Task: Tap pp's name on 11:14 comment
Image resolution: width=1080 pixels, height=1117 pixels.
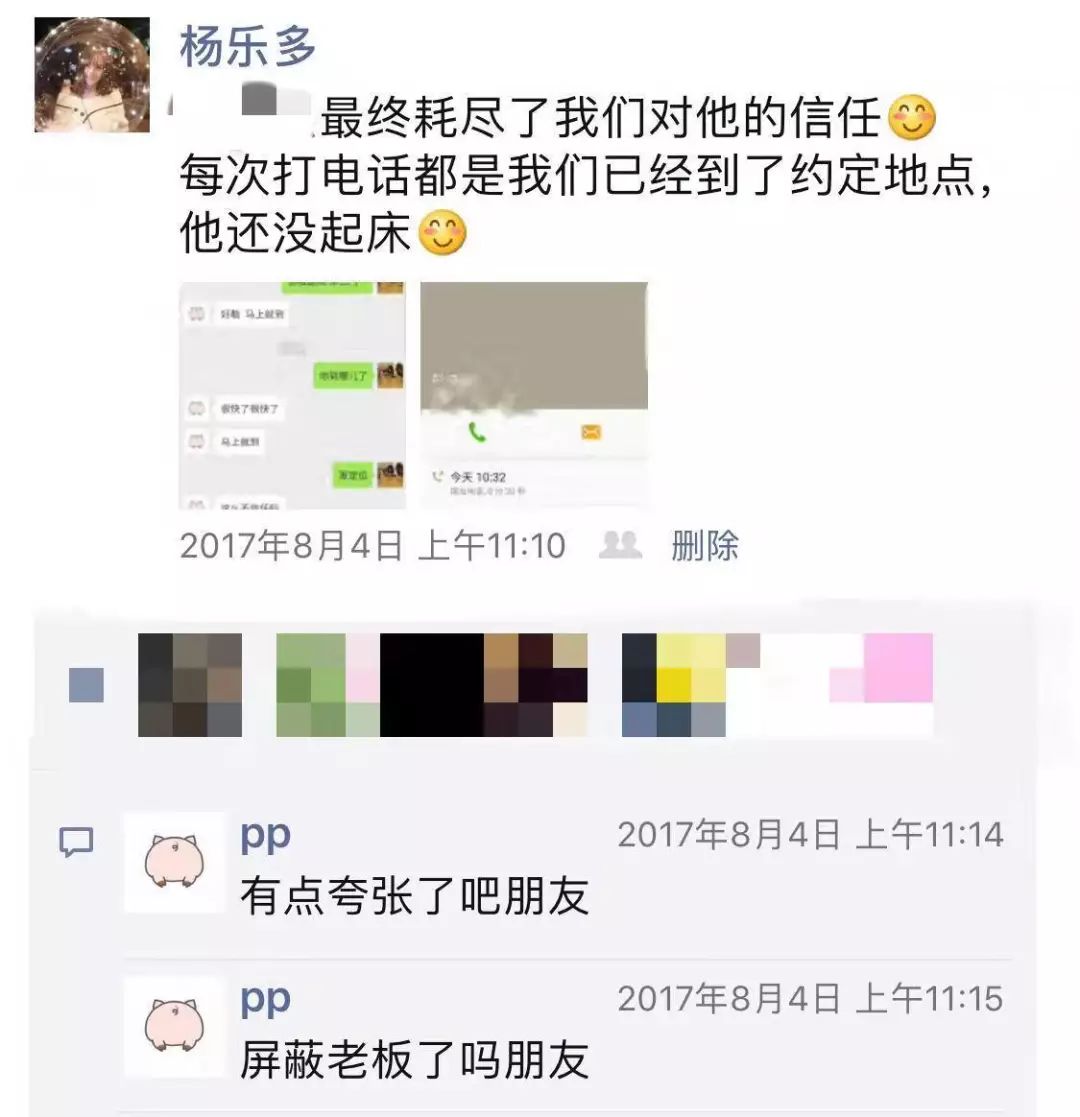Action: tap(265, 835)
